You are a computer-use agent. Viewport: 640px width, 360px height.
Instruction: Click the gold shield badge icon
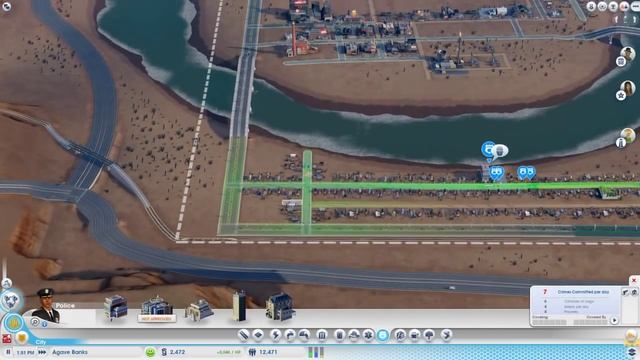coord(22,338)
